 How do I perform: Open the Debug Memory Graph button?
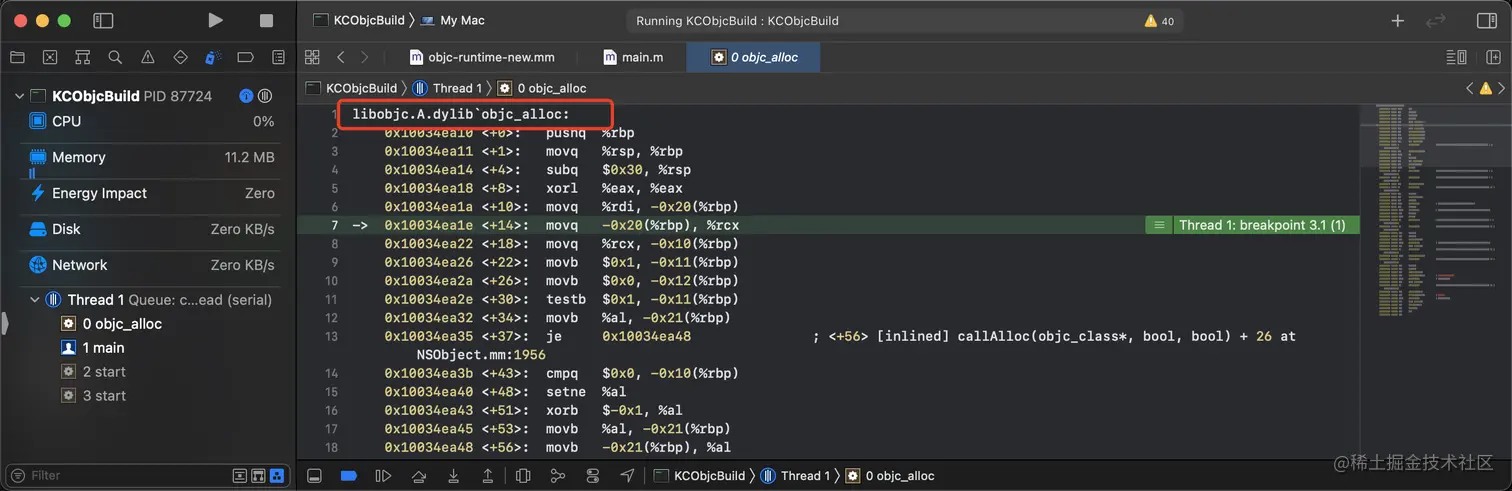click(558, 476)
